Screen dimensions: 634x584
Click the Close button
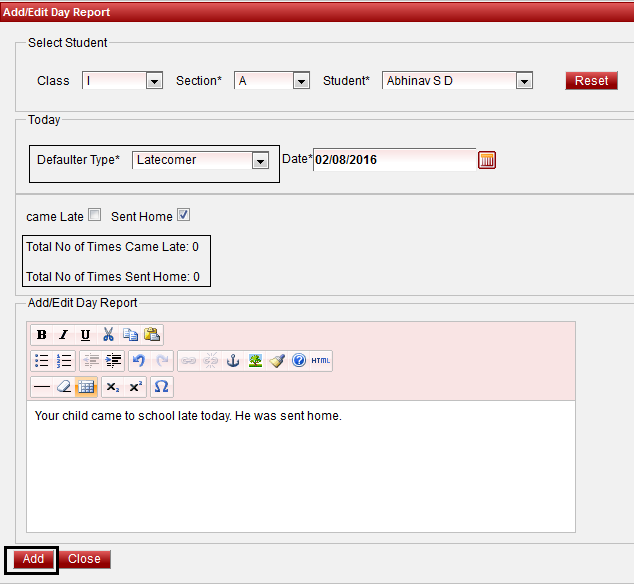84,559
